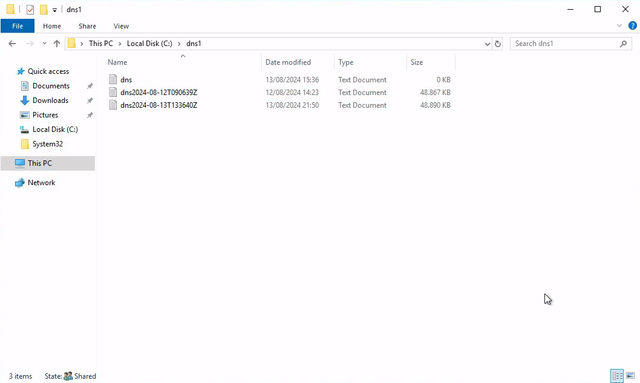Click the Back navigation arrow

tap(12, 44)
